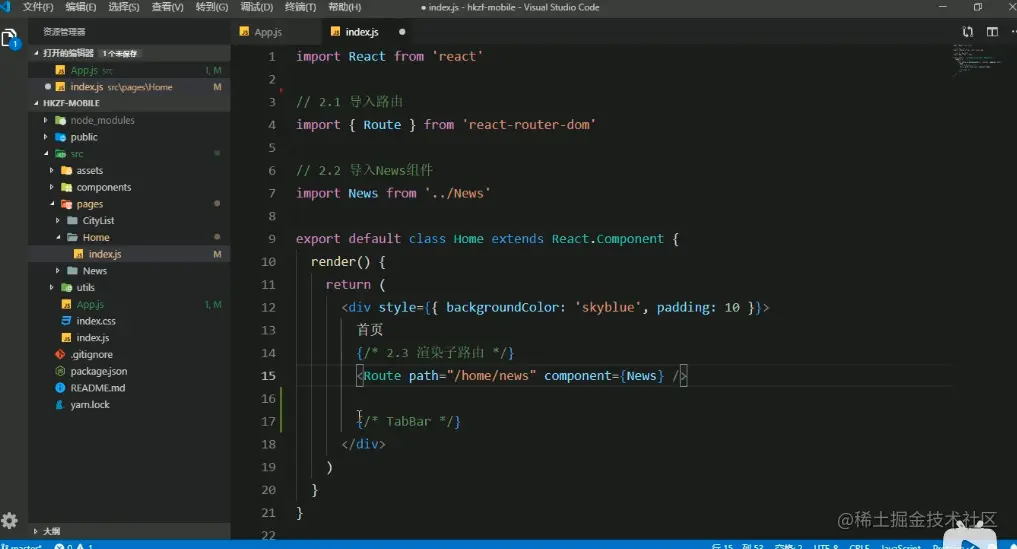
Task: Open the 编辑(E) menu
Action: coord(81,7)
